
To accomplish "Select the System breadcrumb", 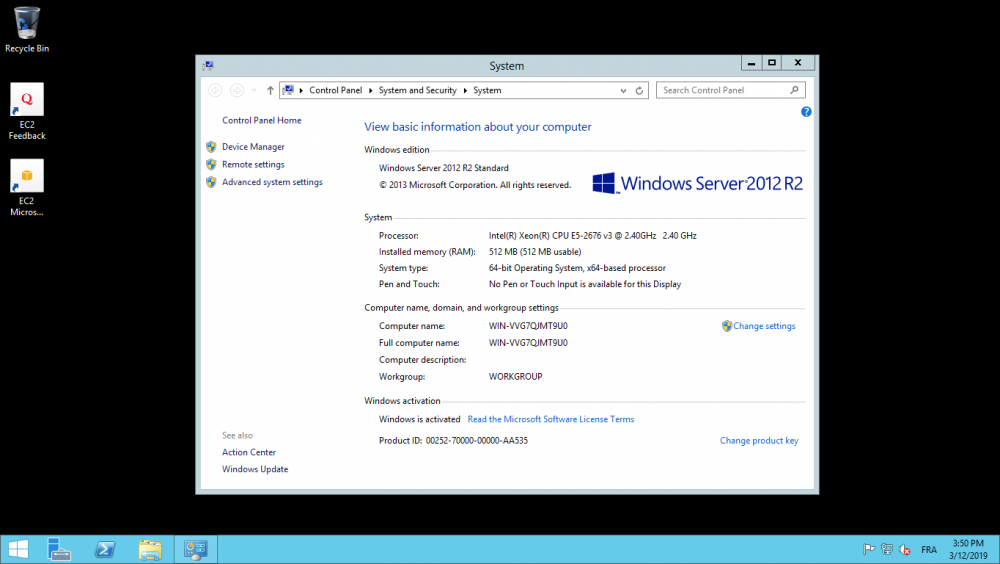I will (x=487, y=90).
